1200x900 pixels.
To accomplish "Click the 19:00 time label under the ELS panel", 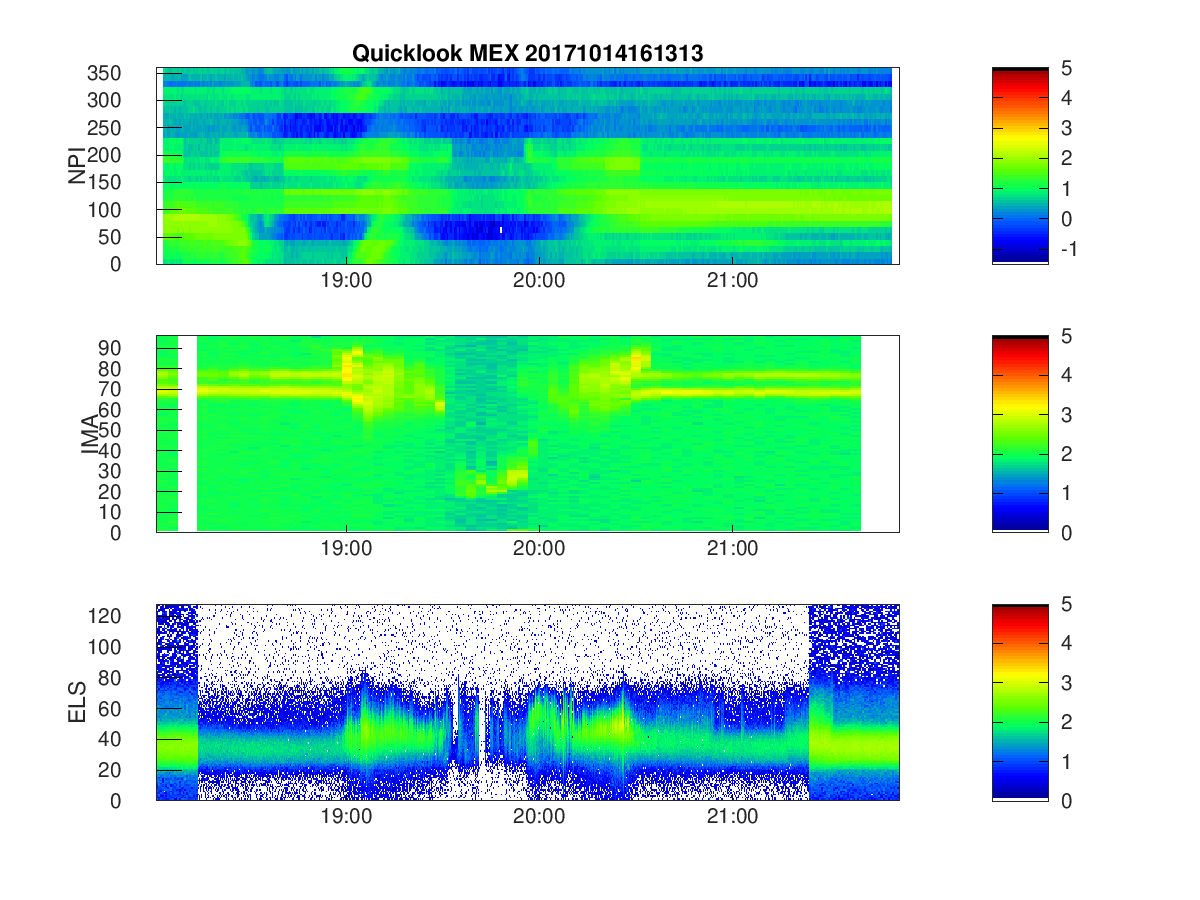I will coord(347,817).
